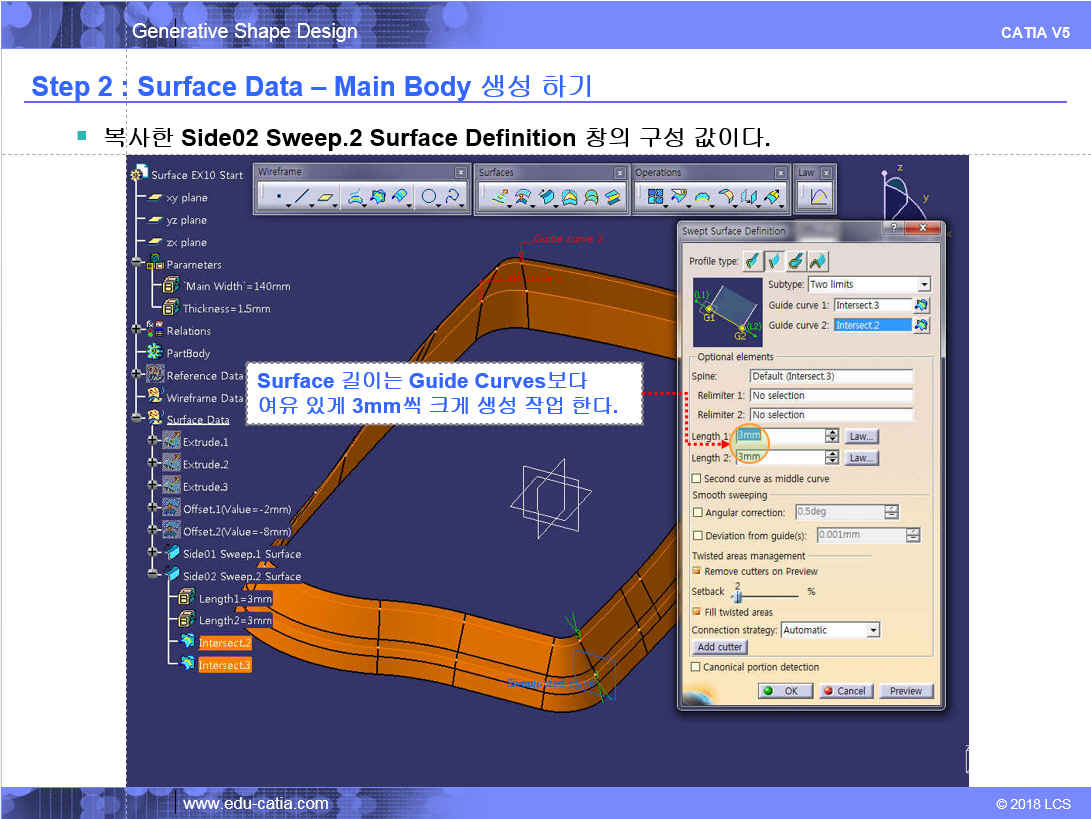
Task: Click the Length 2 input field
Action: (x=779, y=457)
